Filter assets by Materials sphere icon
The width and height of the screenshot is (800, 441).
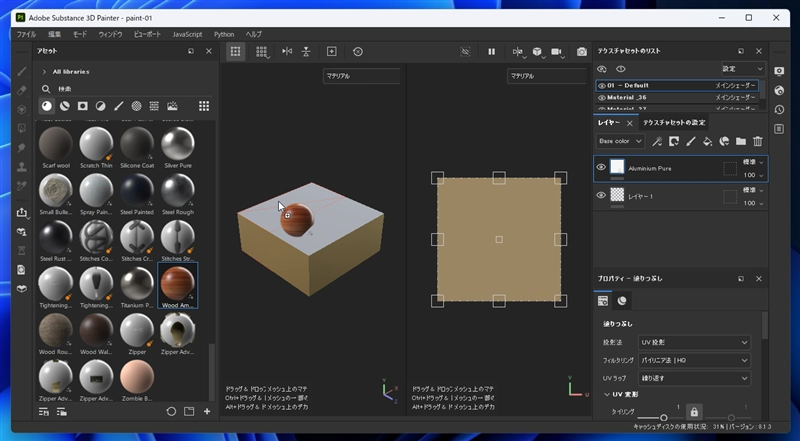click(47, 106)
